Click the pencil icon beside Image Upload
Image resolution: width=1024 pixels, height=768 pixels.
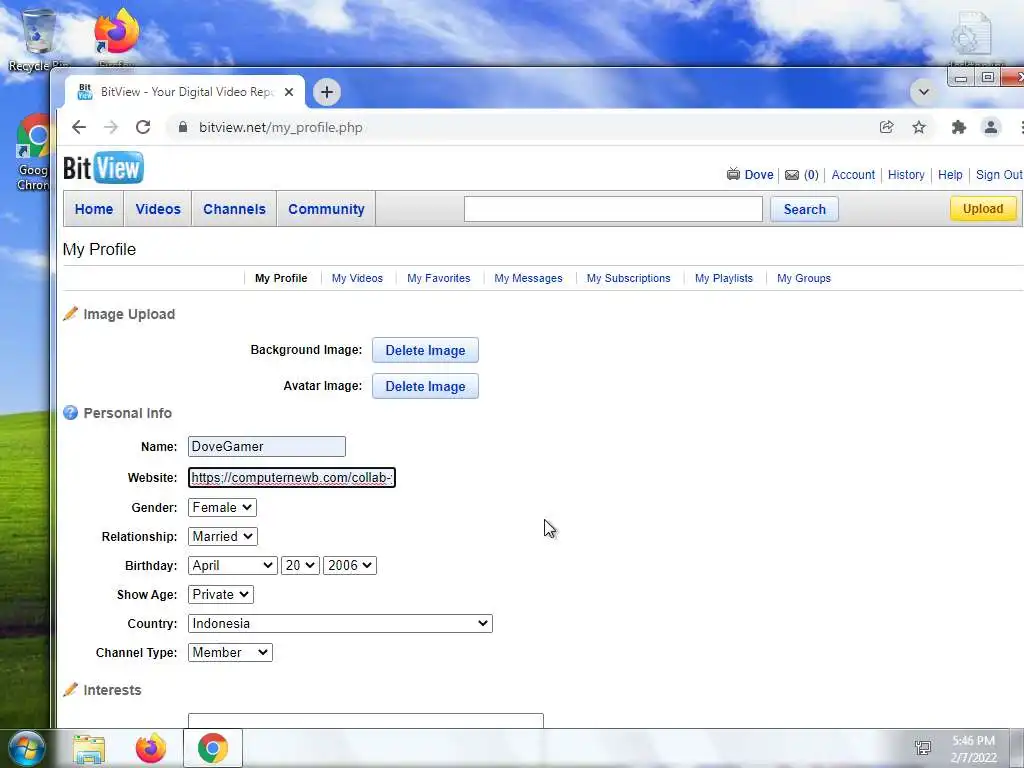coord(71,313)
